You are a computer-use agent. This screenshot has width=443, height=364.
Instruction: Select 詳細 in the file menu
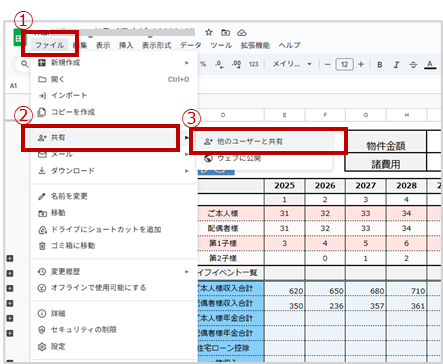click(114, 313)
